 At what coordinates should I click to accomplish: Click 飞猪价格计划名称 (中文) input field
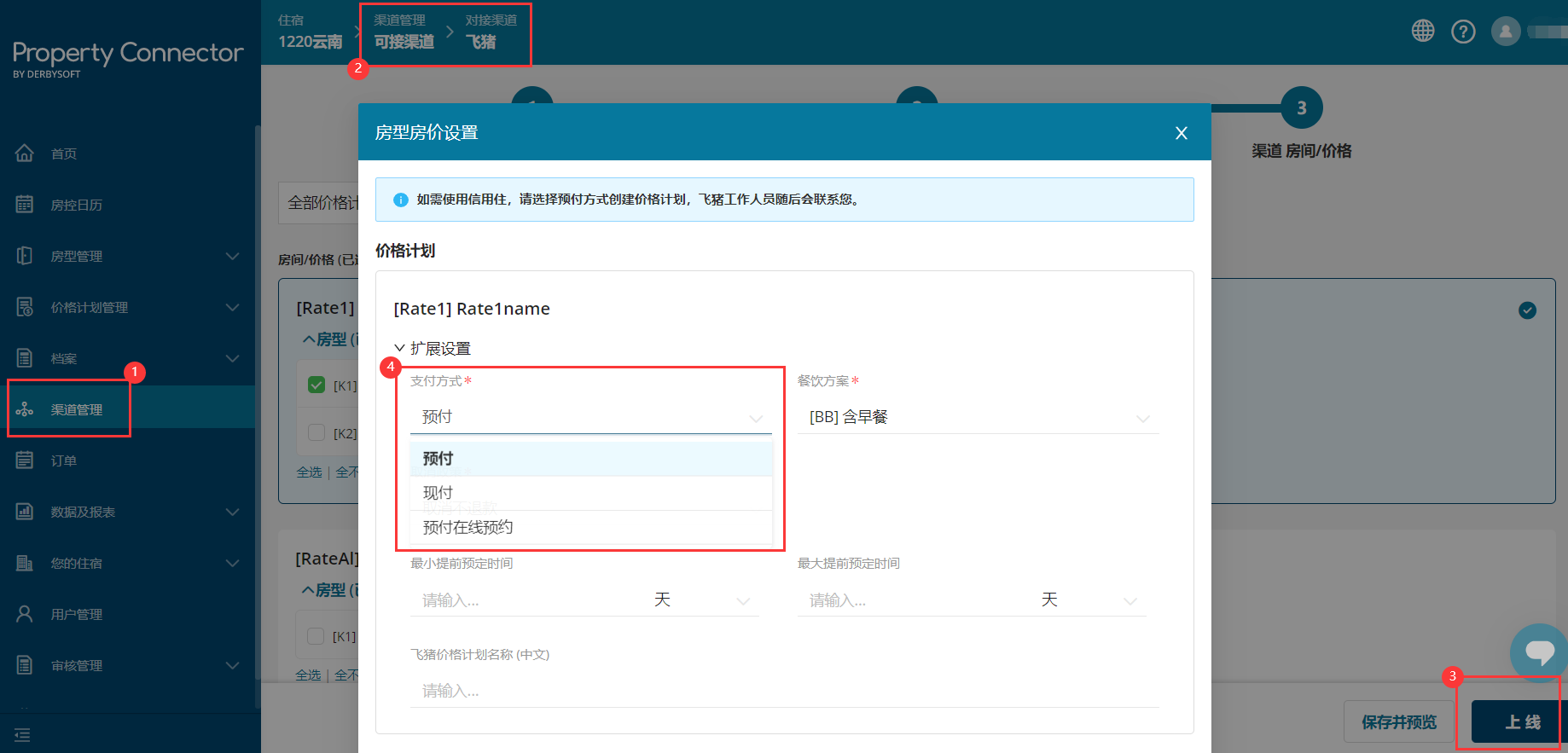[x=785, y=691]
